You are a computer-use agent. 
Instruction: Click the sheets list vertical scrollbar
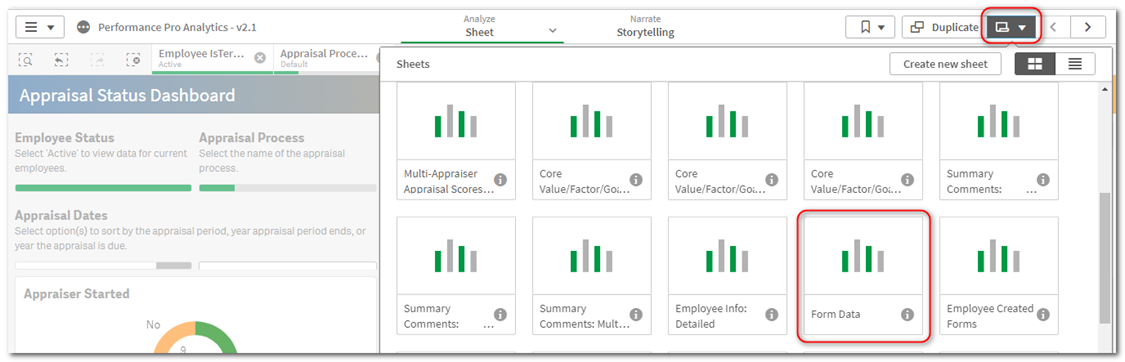(1104, 258)
